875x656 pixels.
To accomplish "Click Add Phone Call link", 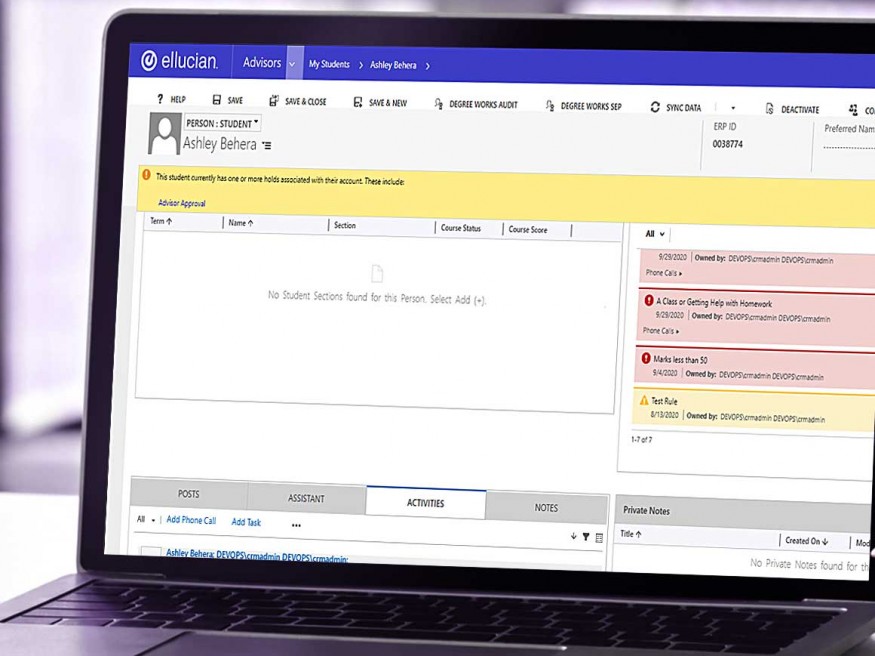I will (191, 520).
